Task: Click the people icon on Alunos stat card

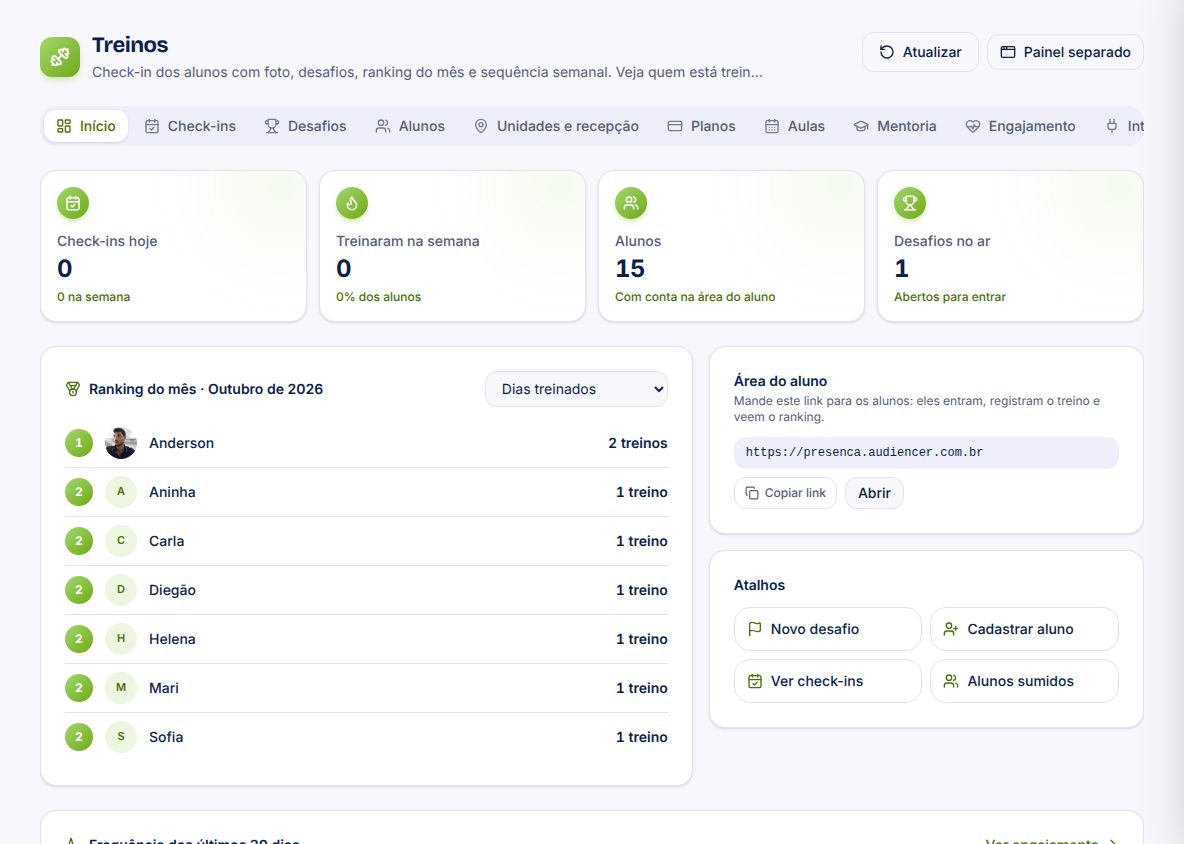Action: tap(631, 203)
